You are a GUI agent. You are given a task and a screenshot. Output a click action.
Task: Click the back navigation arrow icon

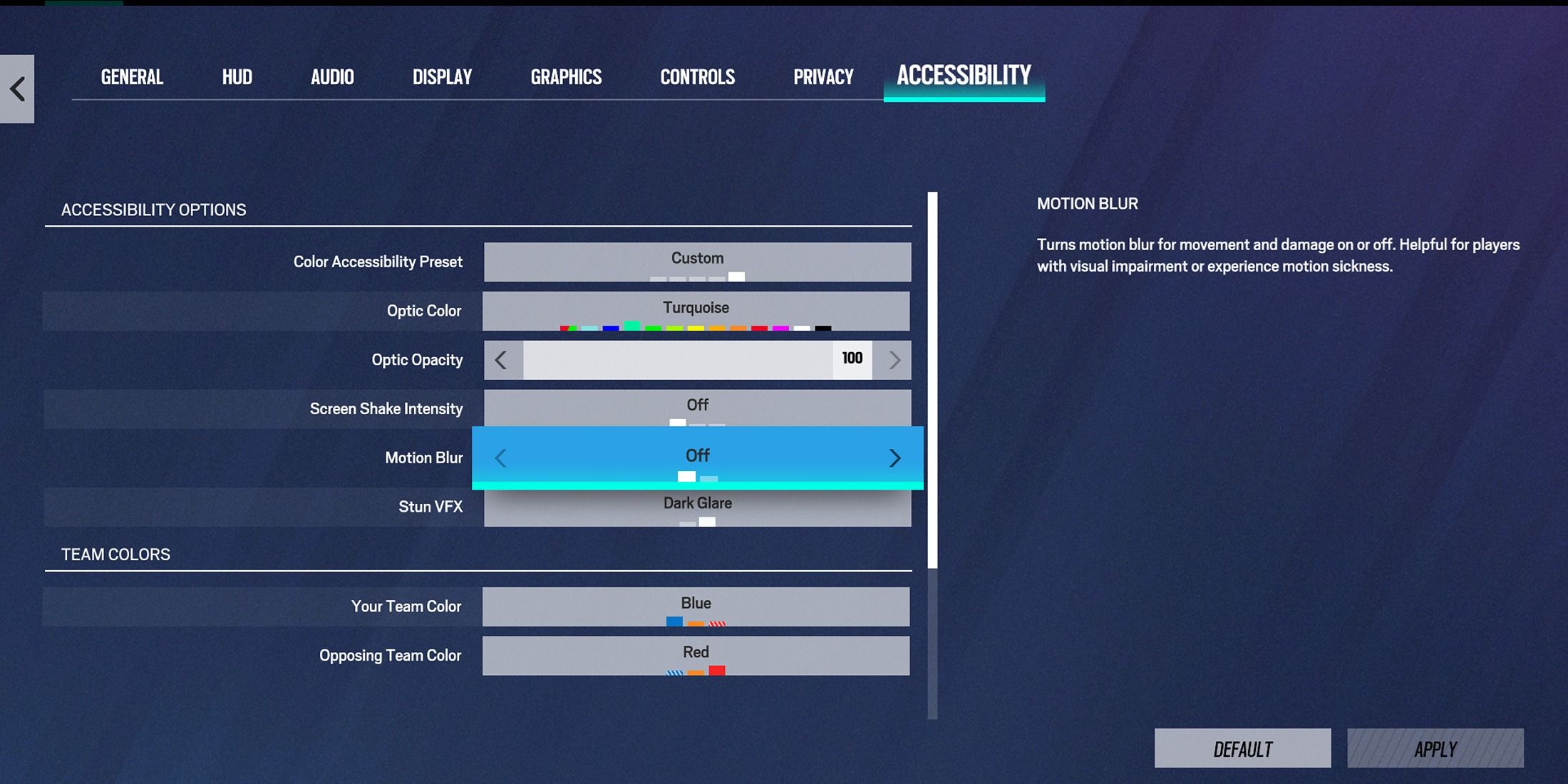(x=18, y=87)
